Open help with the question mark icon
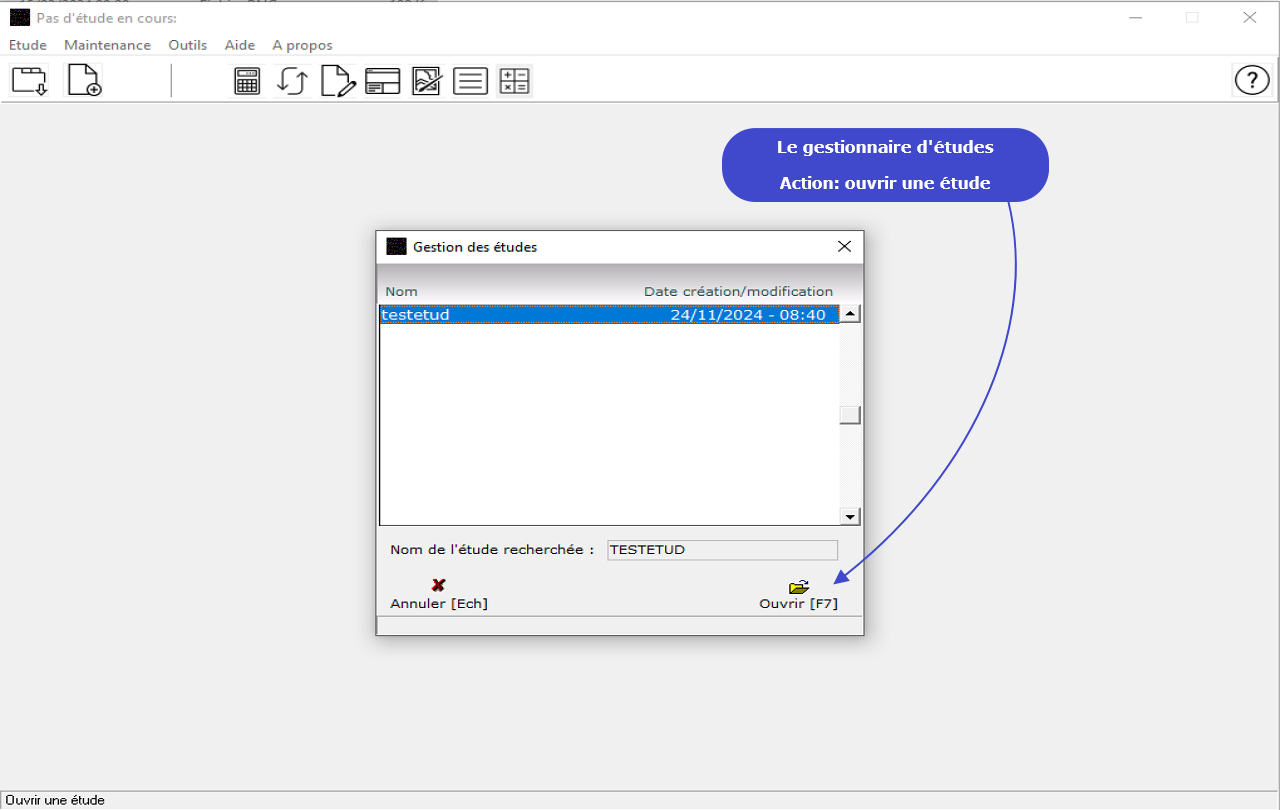The width and height of the screenshot is (1280, 810). point(1252,80)
